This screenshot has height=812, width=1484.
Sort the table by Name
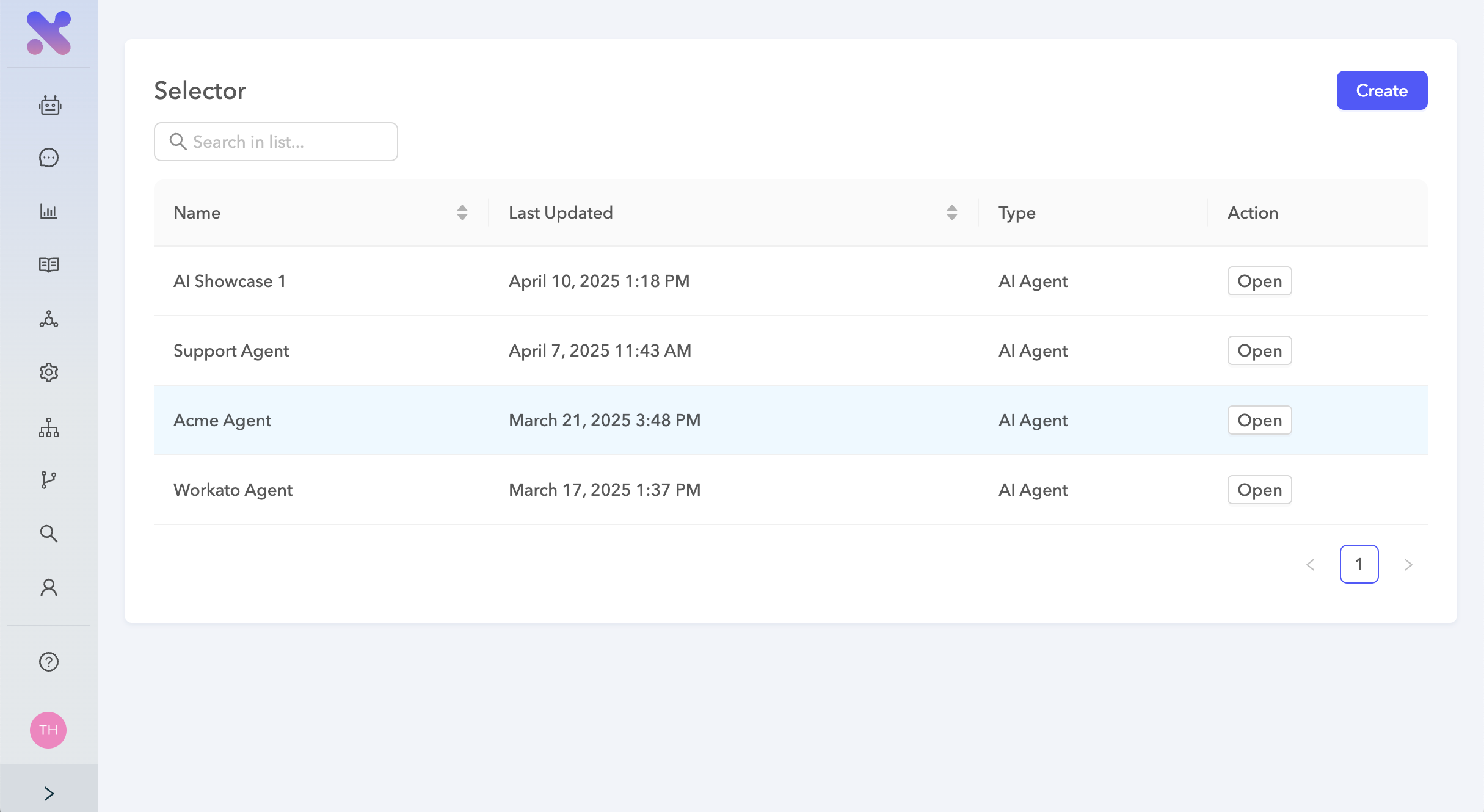coord(462,212)
